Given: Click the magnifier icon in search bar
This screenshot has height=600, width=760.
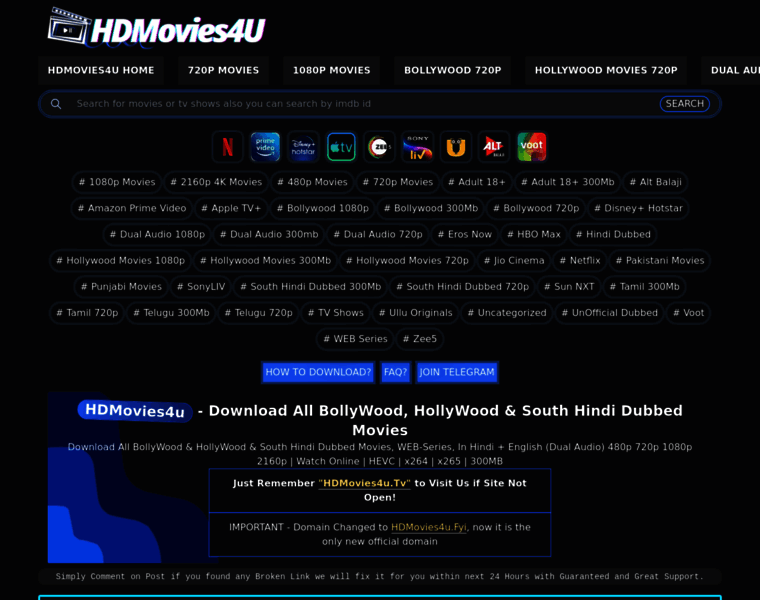Looking at the screenshot, I should [56, 104].
